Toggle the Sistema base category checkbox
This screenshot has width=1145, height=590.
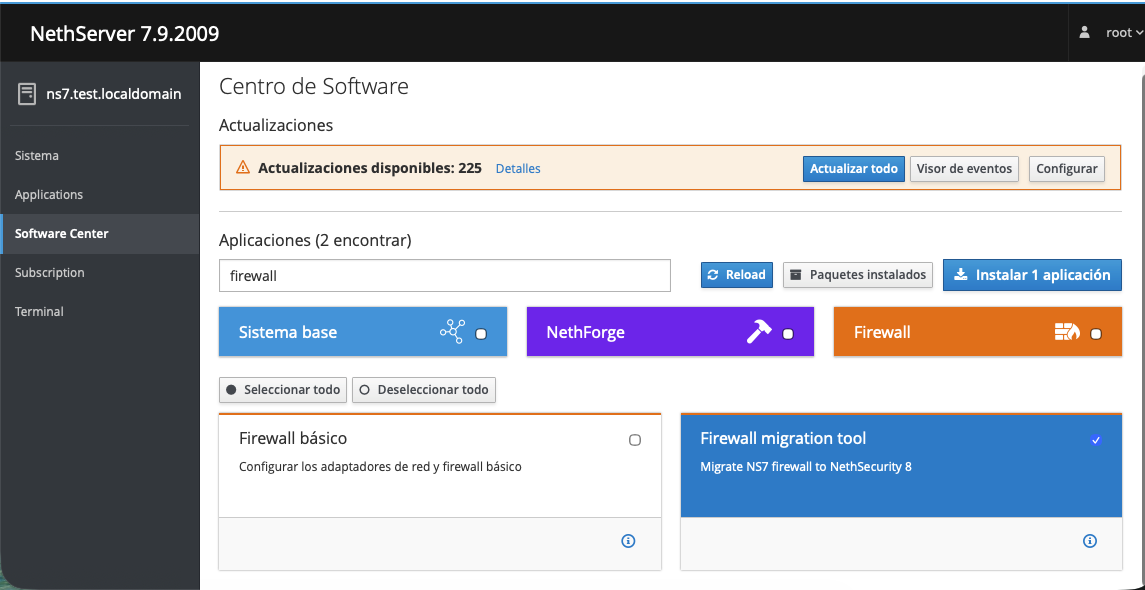[x=481, y=334]
